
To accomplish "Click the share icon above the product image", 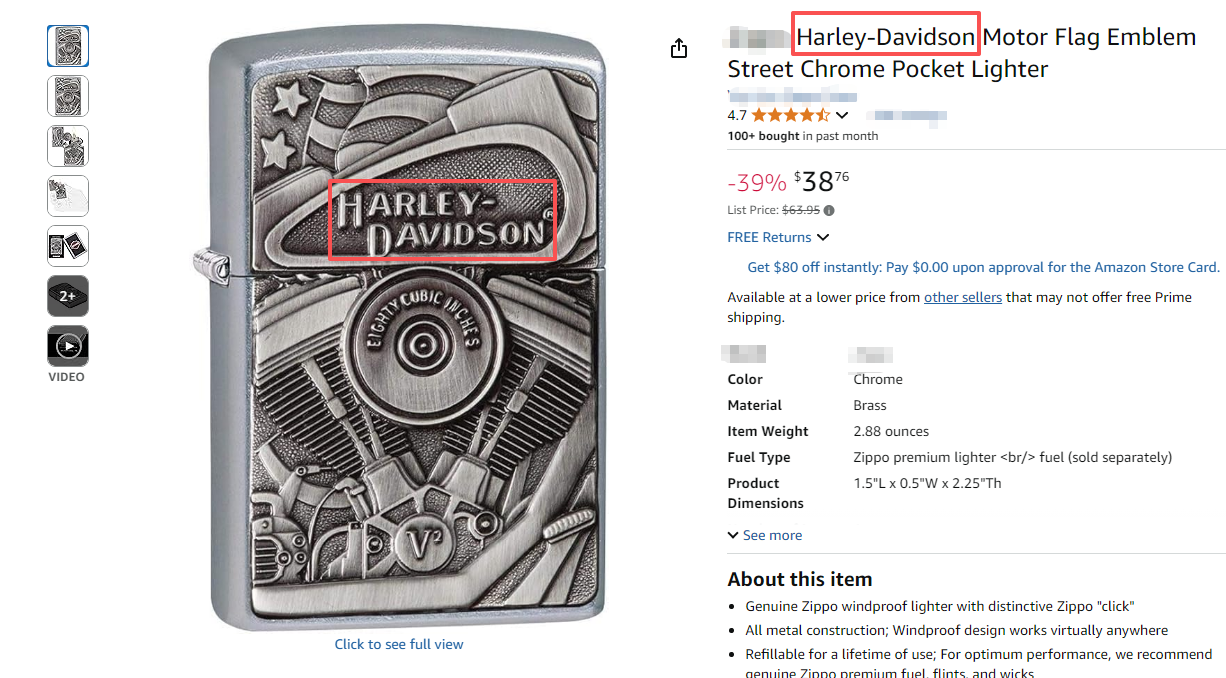I will click(679, 48).
